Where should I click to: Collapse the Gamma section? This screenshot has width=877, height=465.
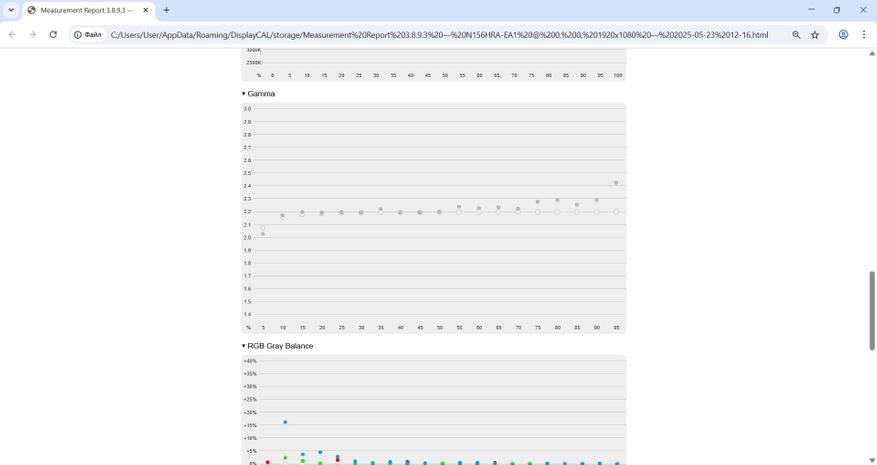click(258, 93)
